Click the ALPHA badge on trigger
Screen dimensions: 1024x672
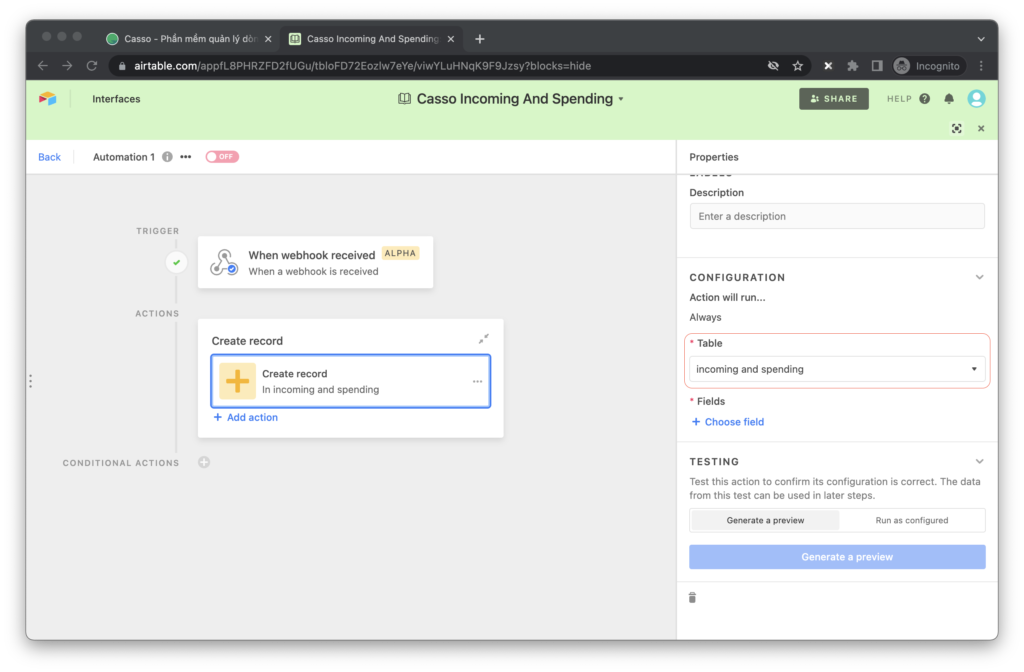tap(400, 253)
